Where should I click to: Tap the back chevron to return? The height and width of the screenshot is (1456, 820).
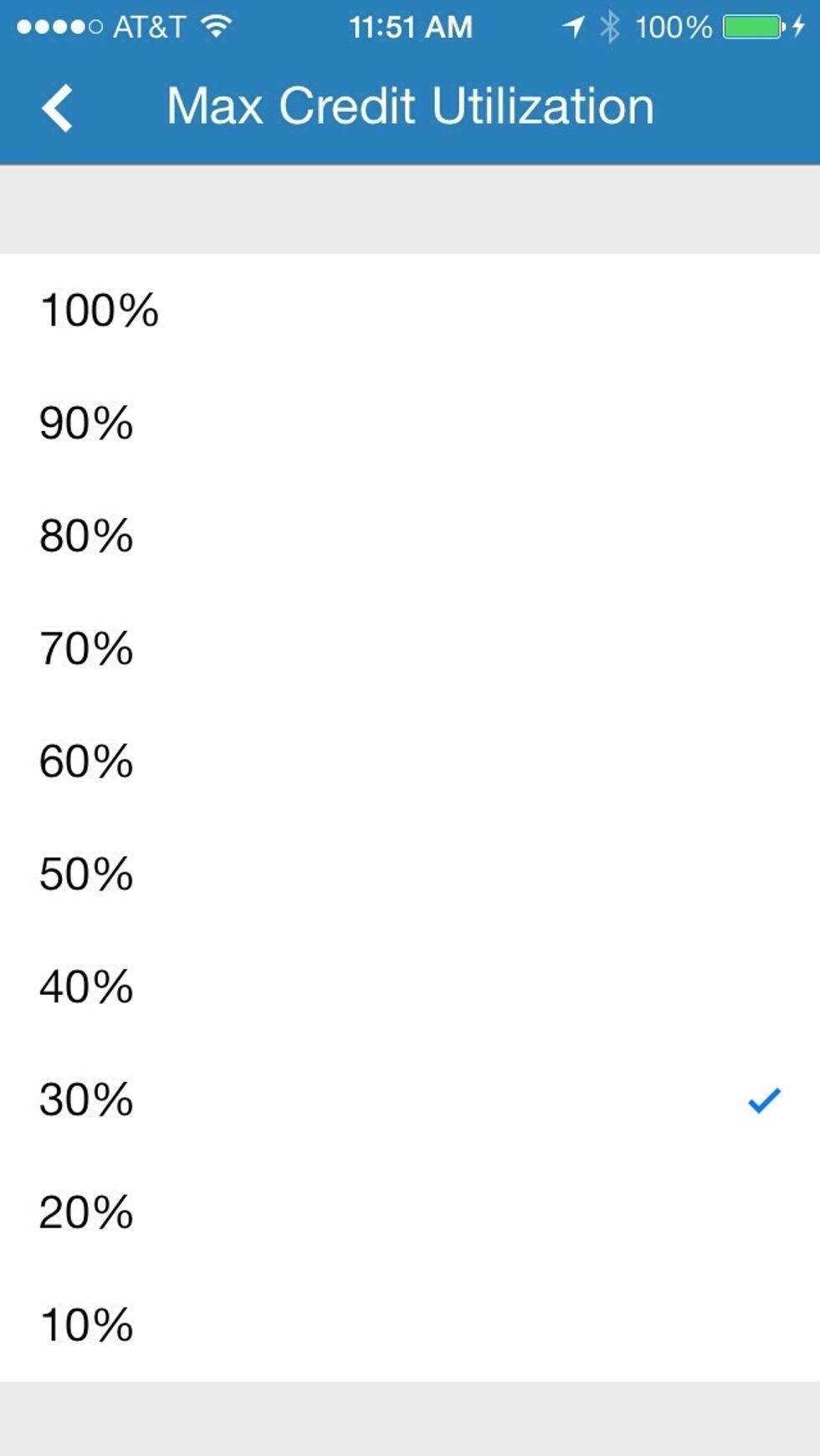pos(59,106)
